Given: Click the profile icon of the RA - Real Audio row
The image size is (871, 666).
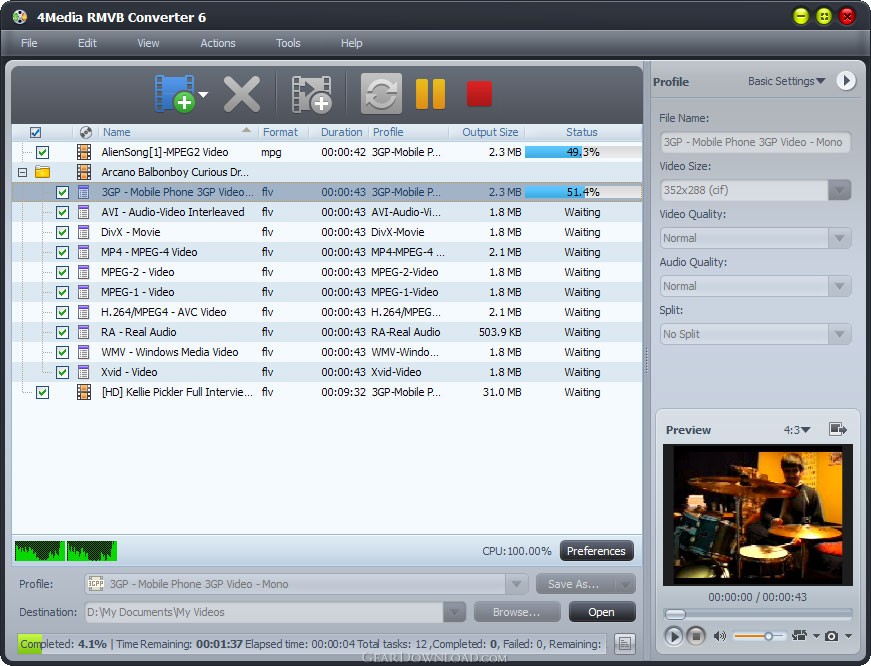Looking at the screenshot, I should pos(83,332).
